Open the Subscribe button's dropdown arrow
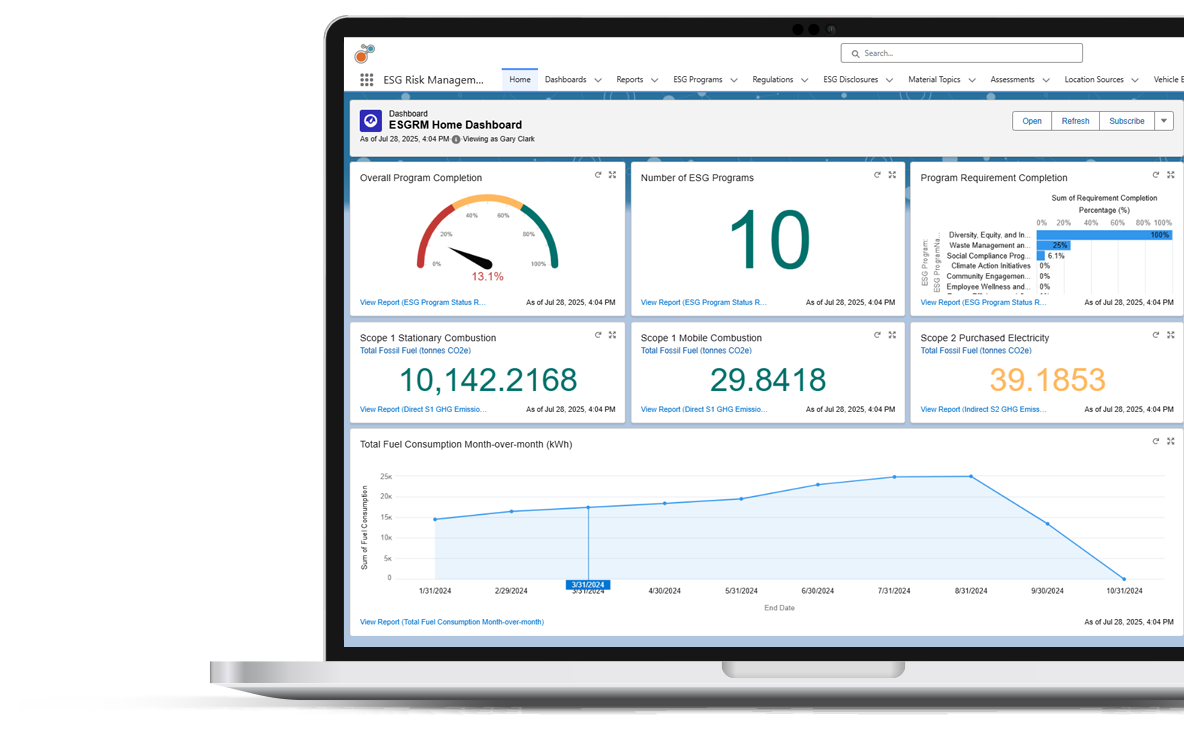Image resolution: width=1184 pixels, height=739 pixels. tap(1165, 120)
